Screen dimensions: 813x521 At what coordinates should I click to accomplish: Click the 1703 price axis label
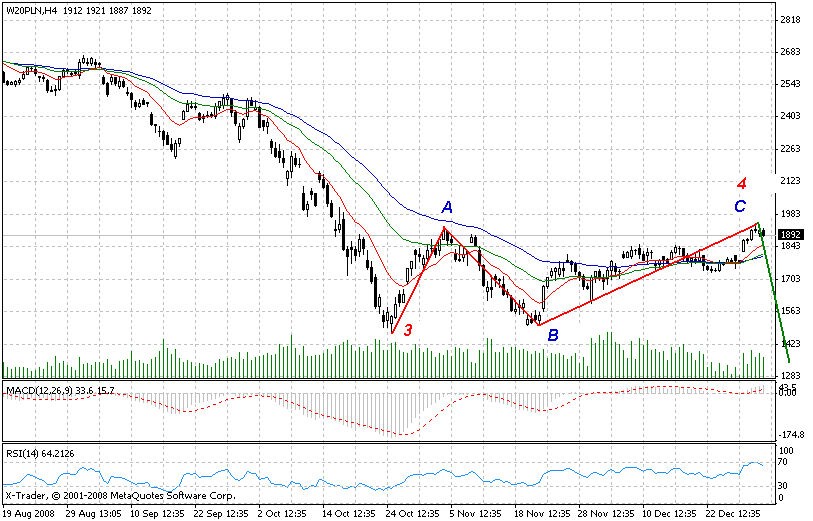click(x=791, y=278)
